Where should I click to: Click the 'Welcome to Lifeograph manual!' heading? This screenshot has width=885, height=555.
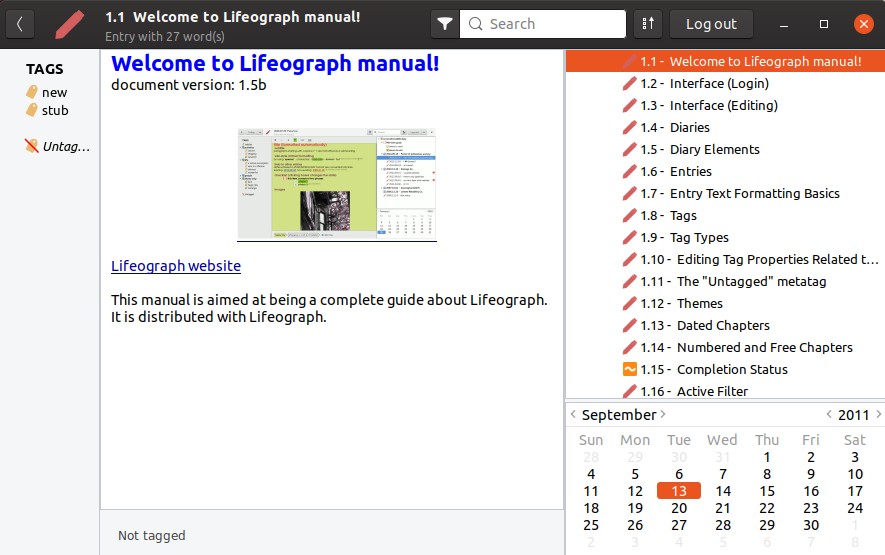click(275, 63)
